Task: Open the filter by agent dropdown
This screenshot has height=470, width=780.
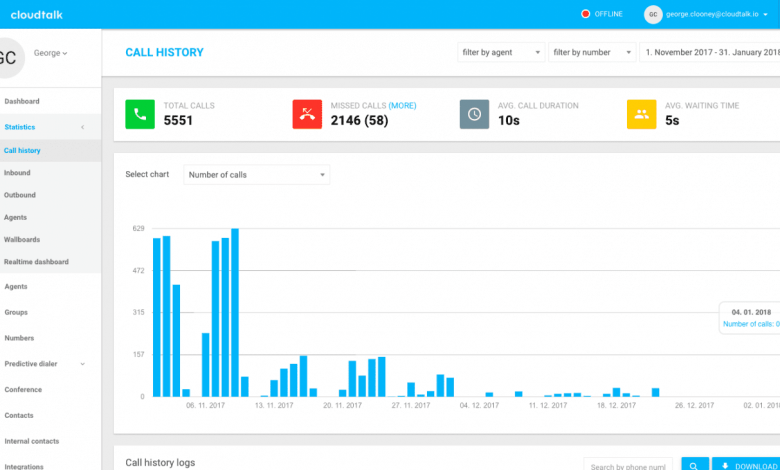Action: click(500, 52)
